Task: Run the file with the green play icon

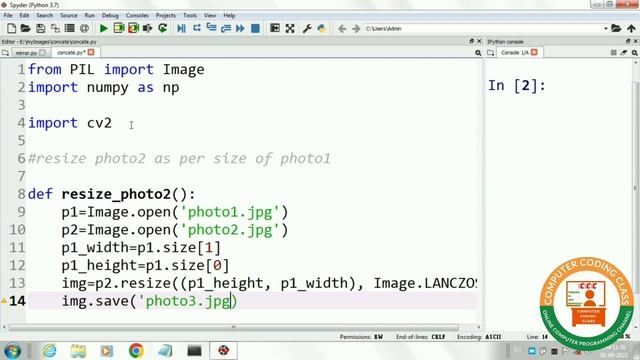Action: point(104,28)
